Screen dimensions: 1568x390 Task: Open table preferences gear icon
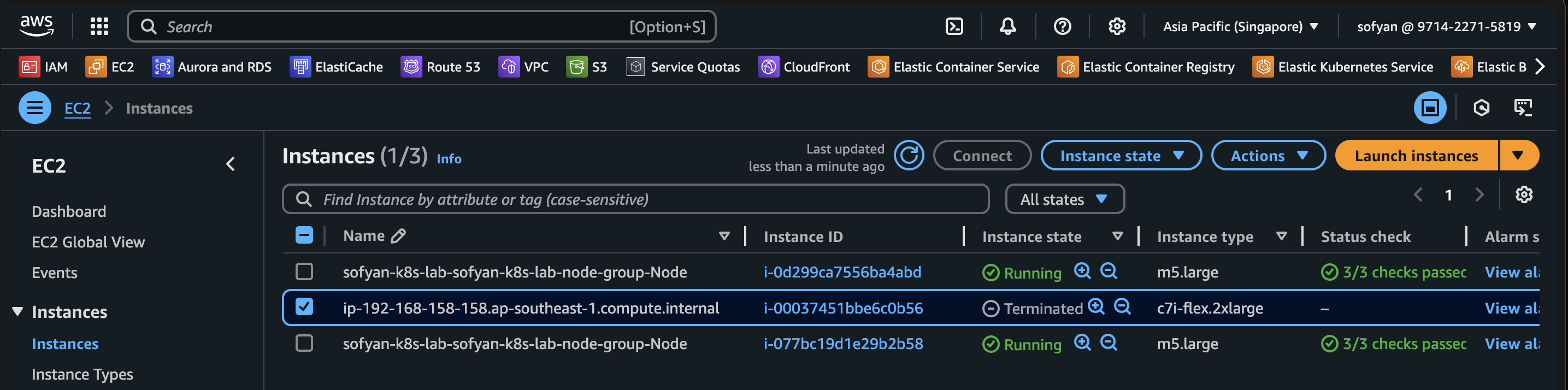[1524, 194]
